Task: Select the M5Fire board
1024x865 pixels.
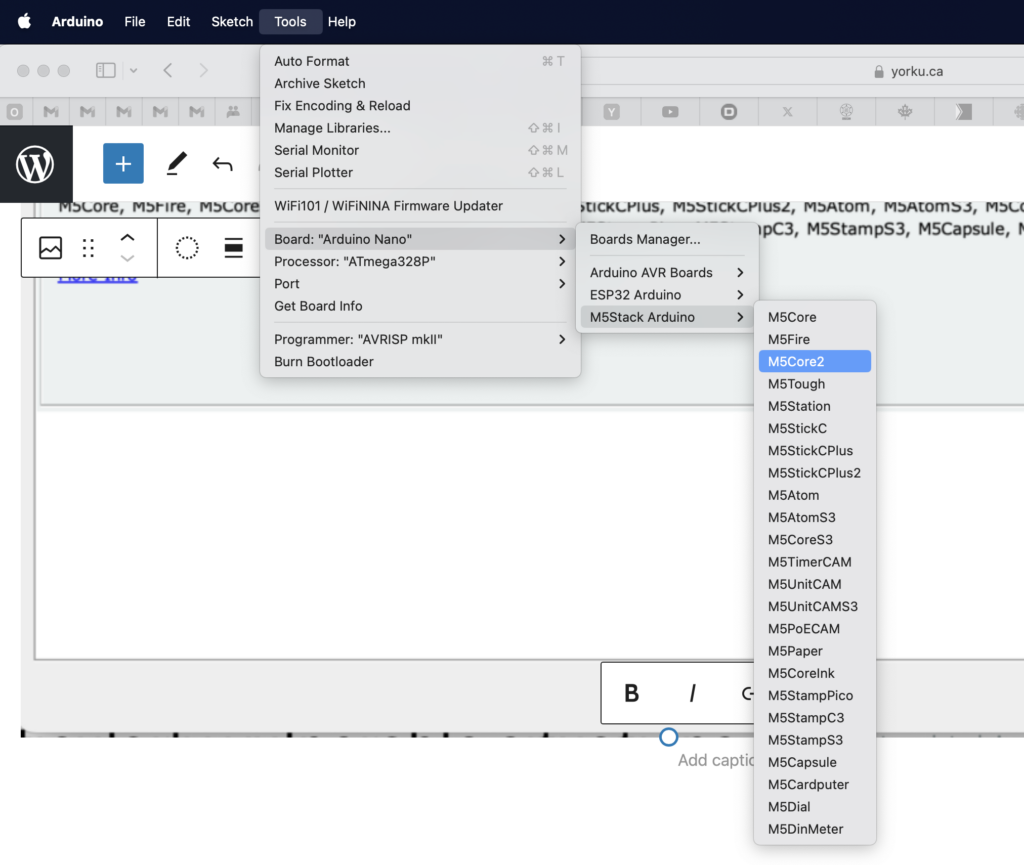Action: click(x=814, y=339)
